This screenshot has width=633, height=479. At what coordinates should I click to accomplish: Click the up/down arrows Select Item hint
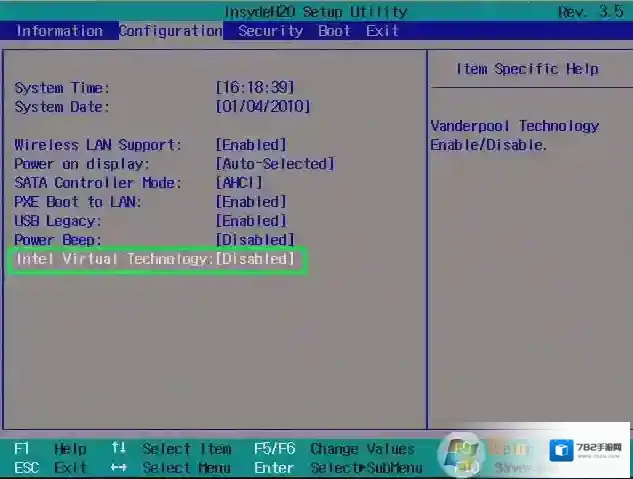pyautogui.click(x=171, y=449)
